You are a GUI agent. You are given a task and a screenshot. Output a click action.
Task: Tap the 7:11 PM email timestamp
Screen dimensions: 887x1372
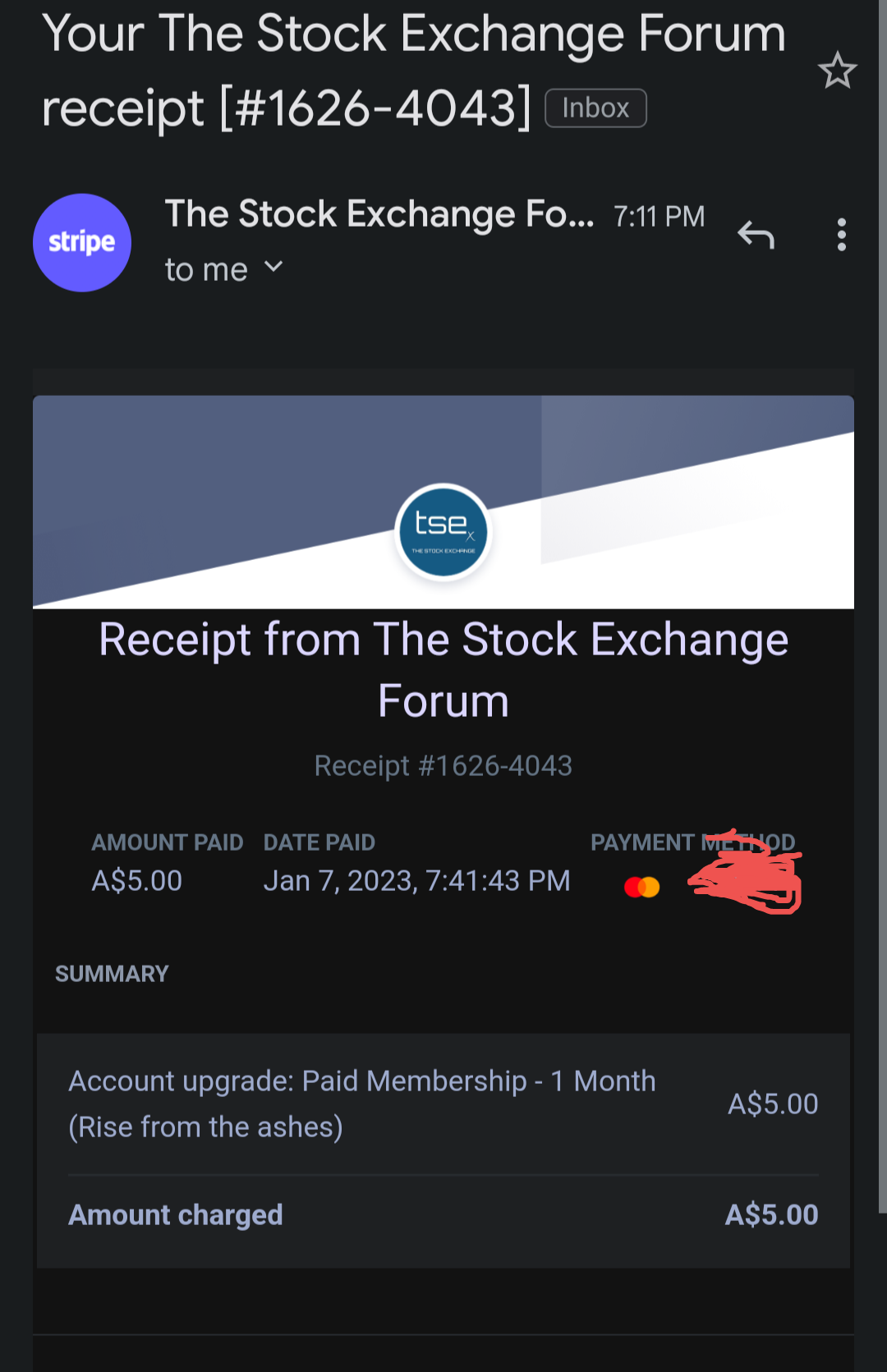tap(659, 217)
